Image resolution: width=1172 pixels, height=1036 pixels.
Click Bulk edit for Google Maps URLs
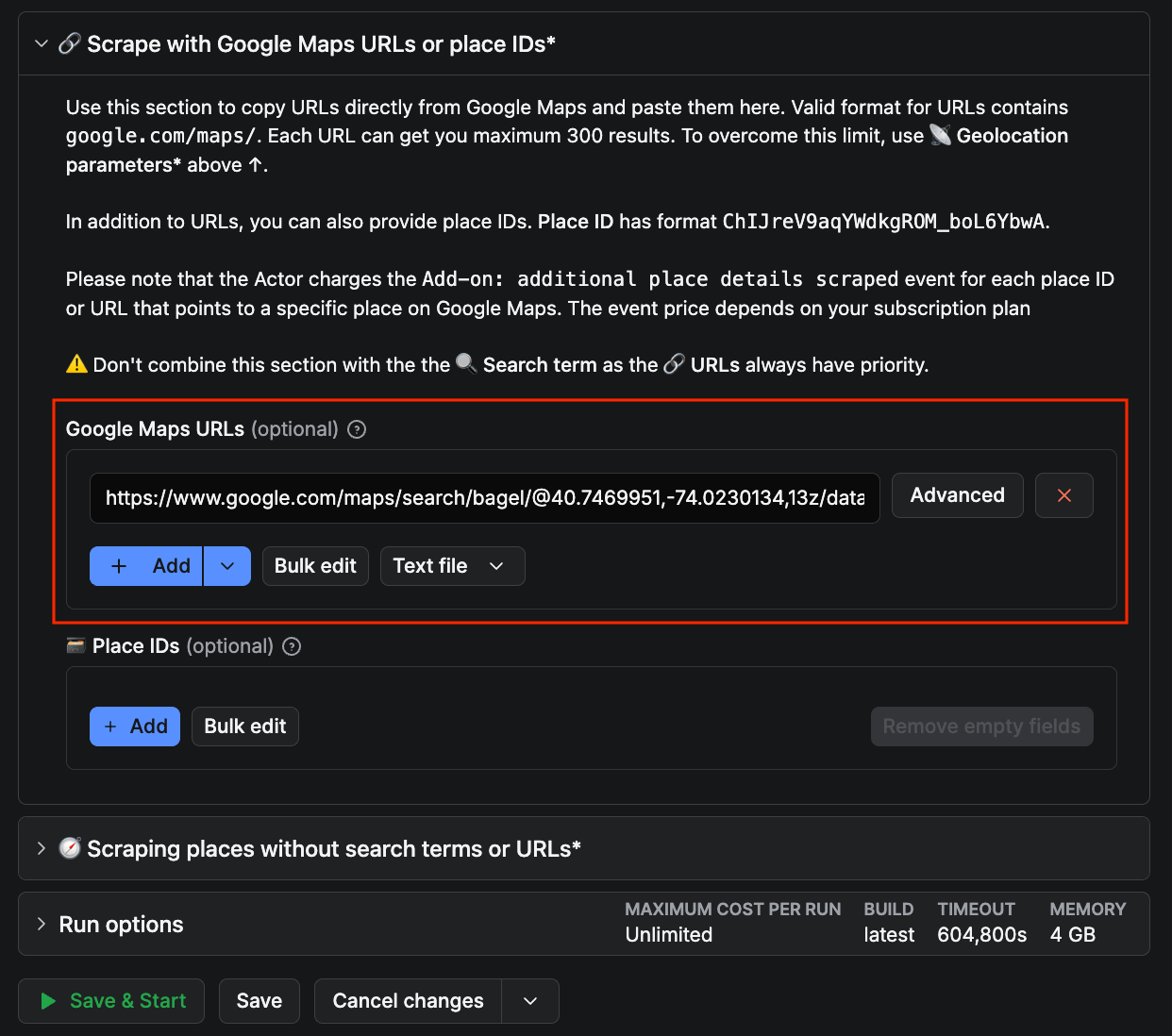click(x=315, y=566)
